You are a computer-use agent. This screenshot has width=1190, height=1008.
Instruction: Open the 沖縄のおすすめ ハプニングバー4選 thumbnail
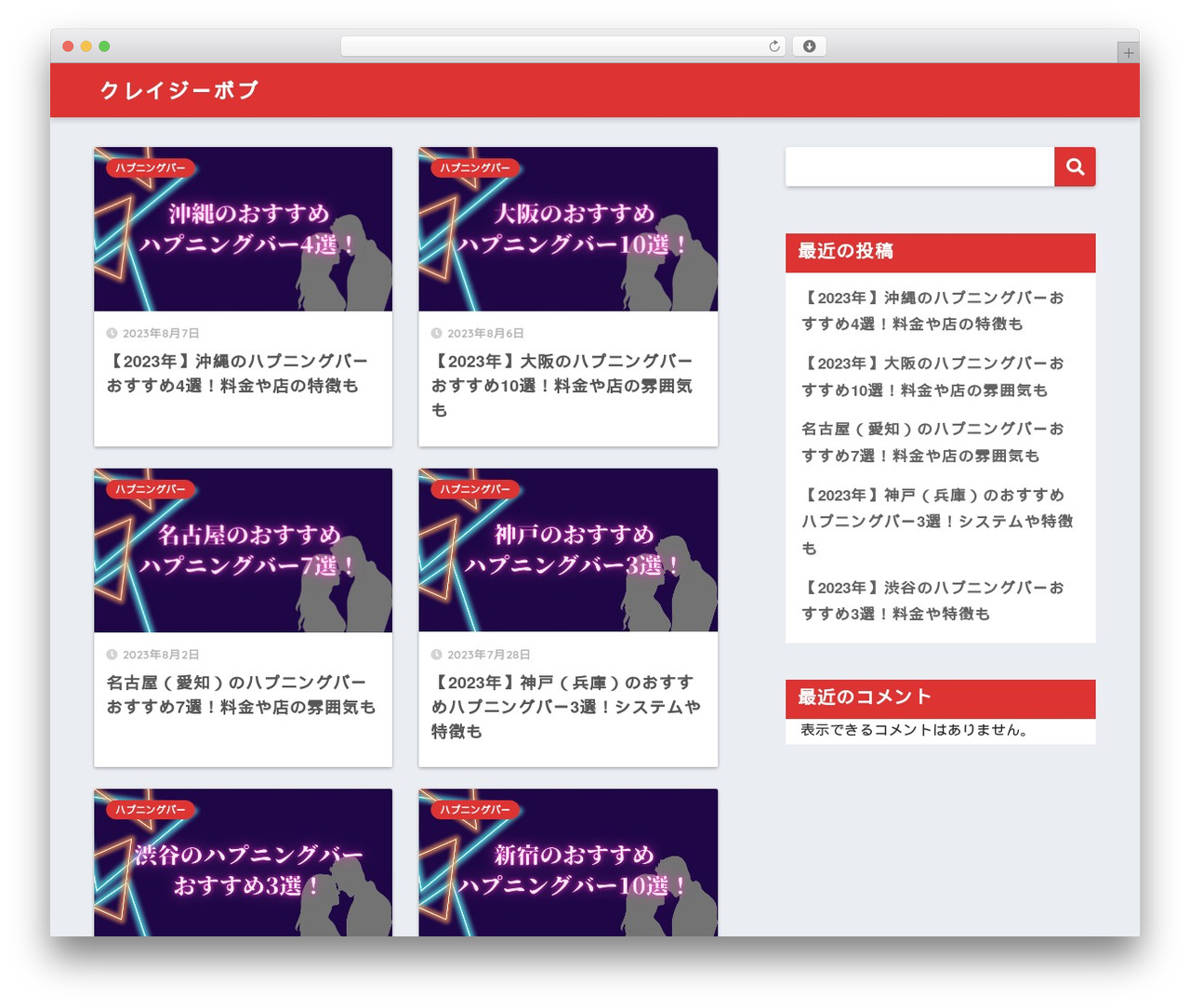[243, 229]
